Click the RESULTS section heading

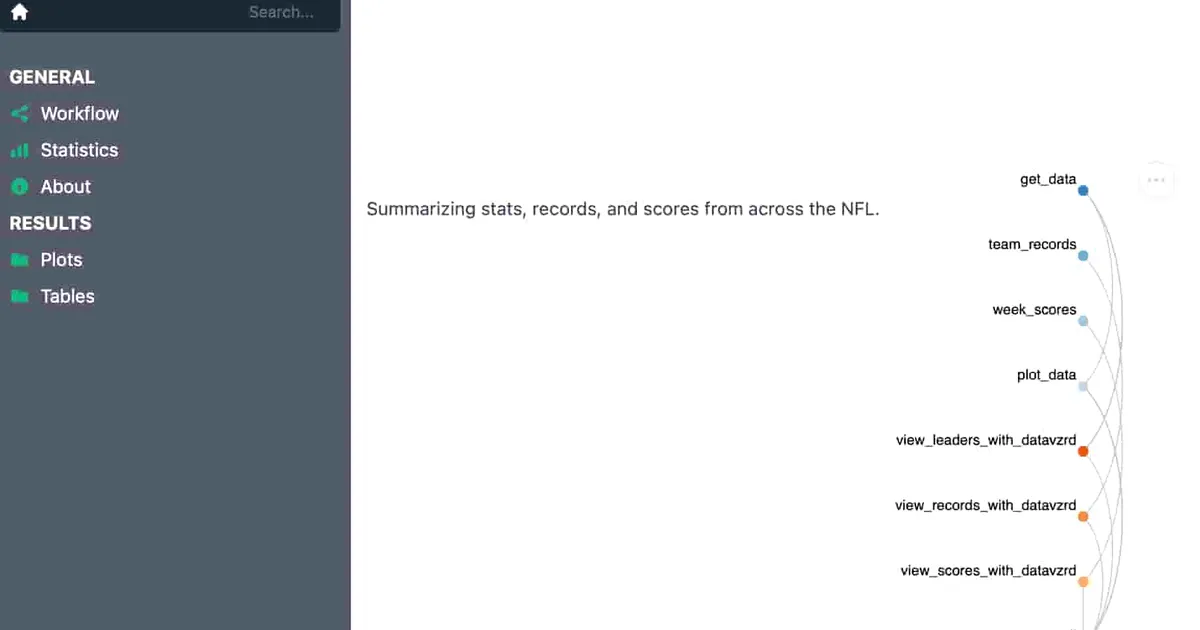tap(50, 223)
